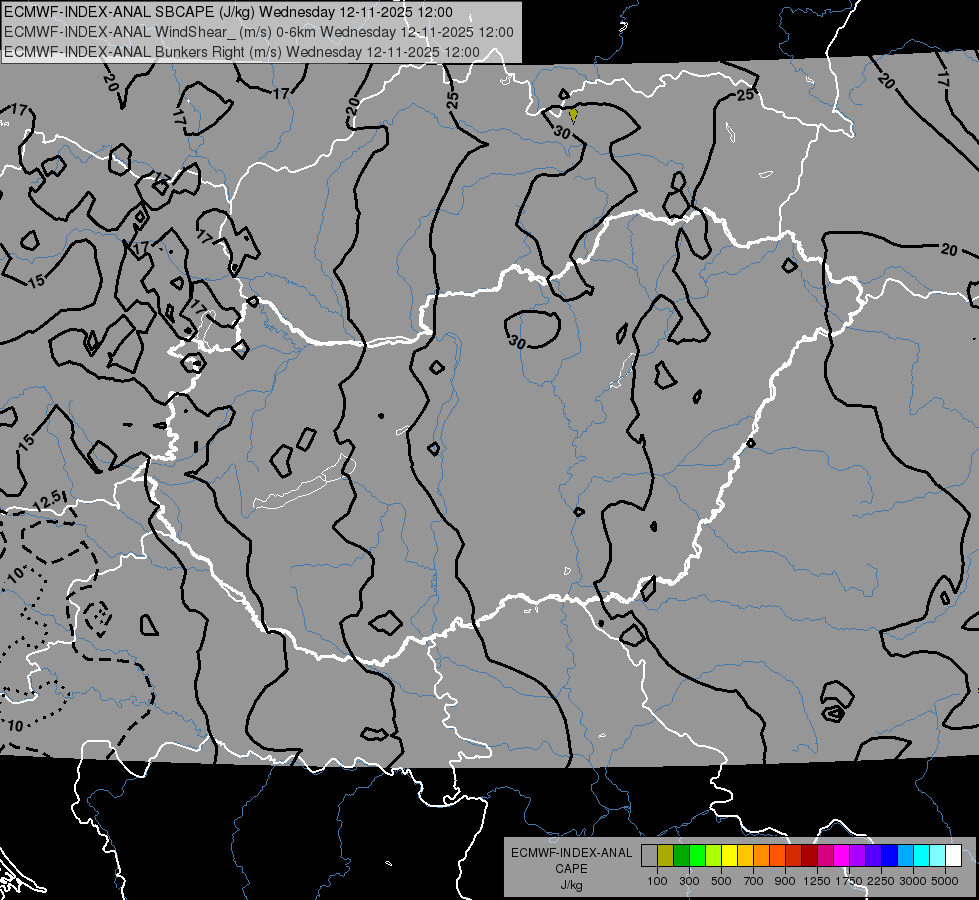979x900 pixels.
Task: Click the small olive CAPE patch on map
Action: [x=573, y=116]
